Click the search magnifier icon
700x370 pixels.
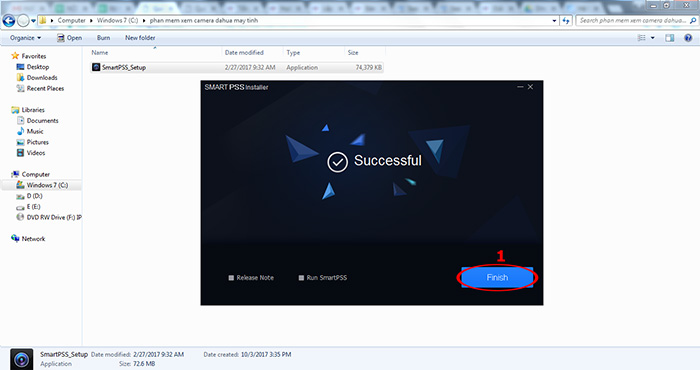tap(693, 21)
